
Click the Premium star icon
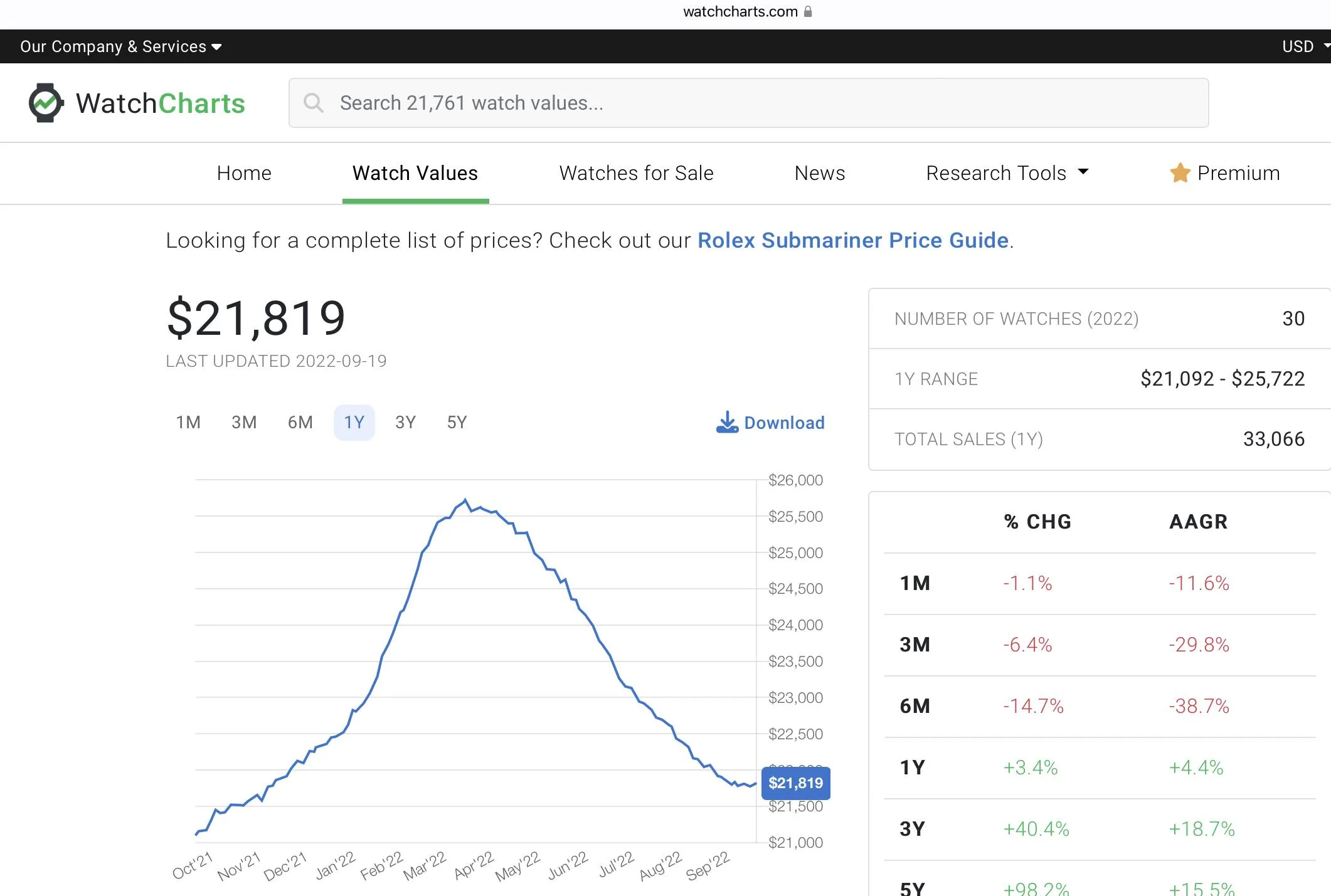(1180, 172)
